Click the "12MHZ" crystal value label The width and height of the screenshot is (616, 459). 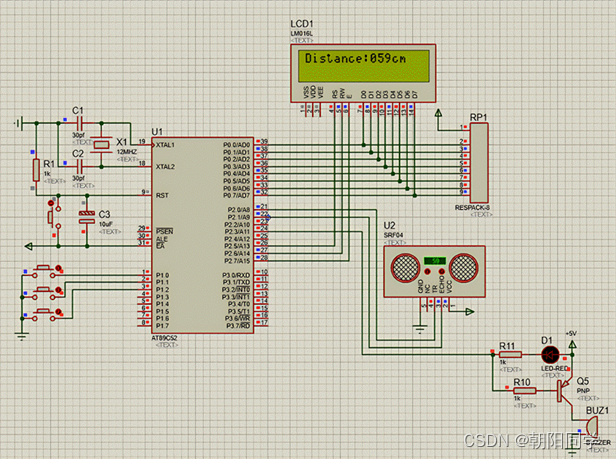126,152
